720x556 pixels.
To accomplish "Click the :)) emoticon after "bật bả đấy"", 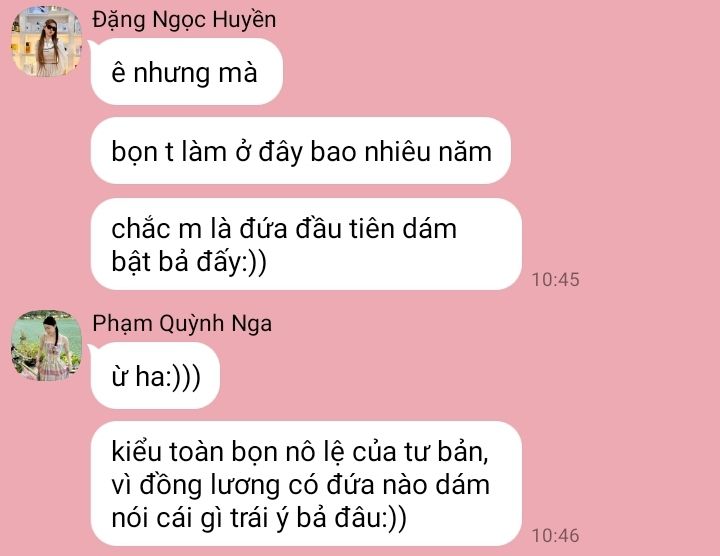I will coord(253,263).
